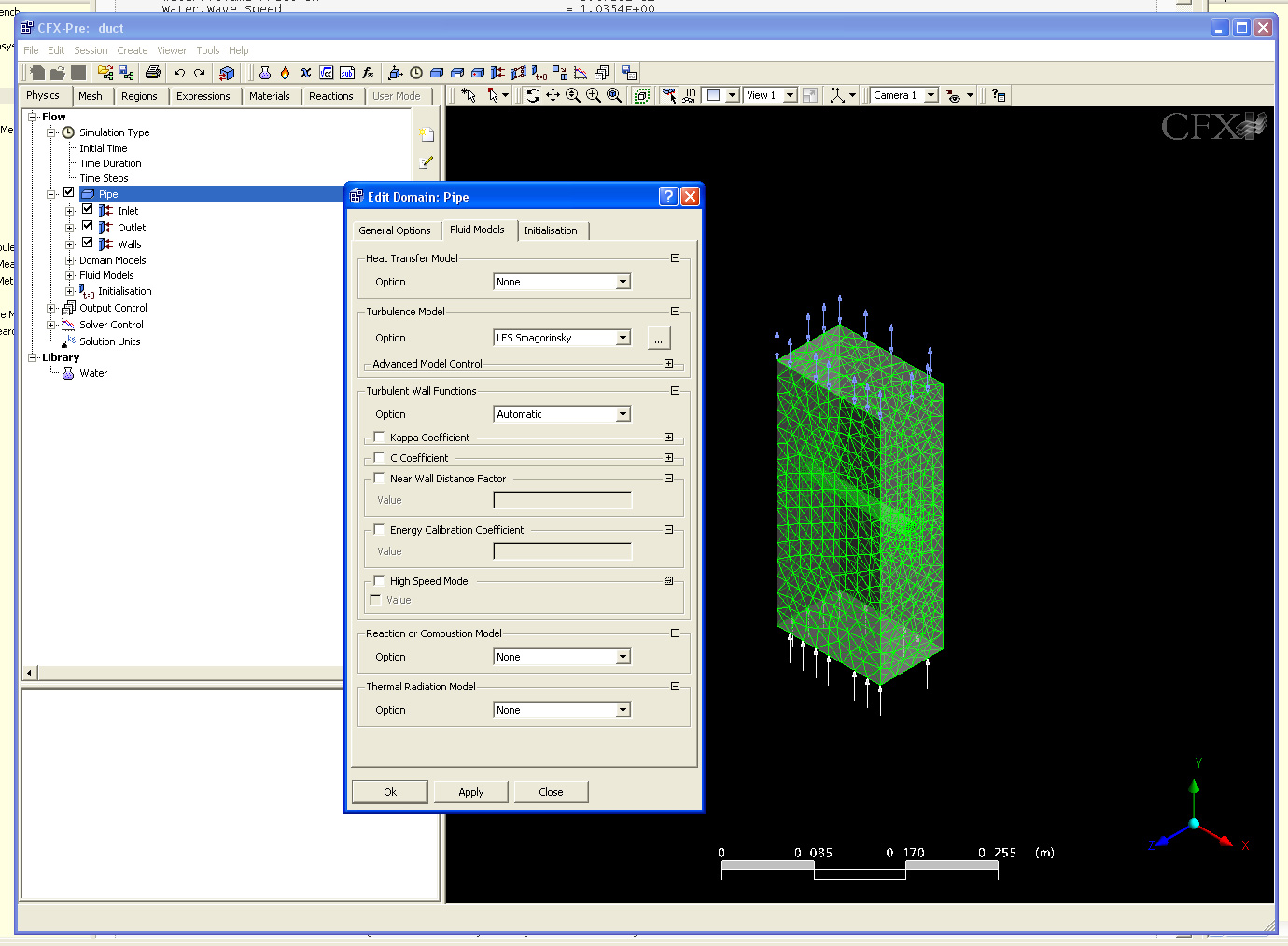The height and width of the screenshot is (946, 1288).
Task: Select the Expressions tab
Action: tap(203, 96)
